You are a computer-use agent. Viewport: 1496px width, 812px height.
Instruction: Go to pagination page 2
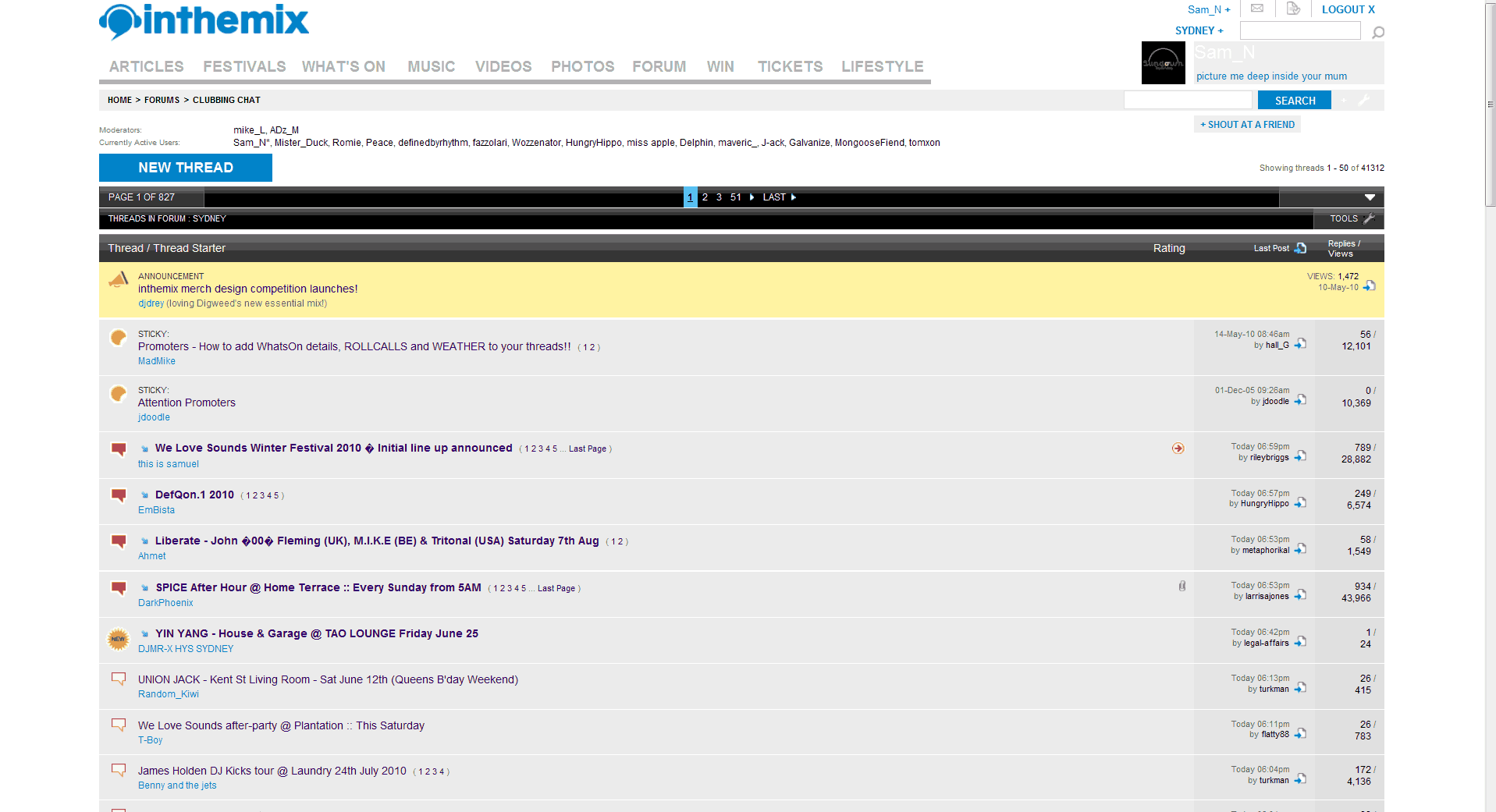[705, 197]
